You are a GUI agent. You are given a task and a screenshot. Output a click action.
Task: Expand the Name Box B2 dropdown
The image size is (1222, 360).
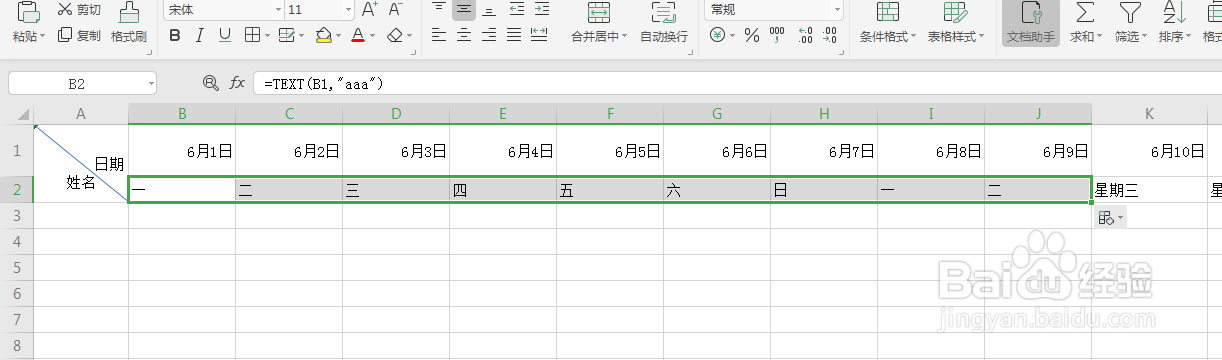click(x=150, y=84)
